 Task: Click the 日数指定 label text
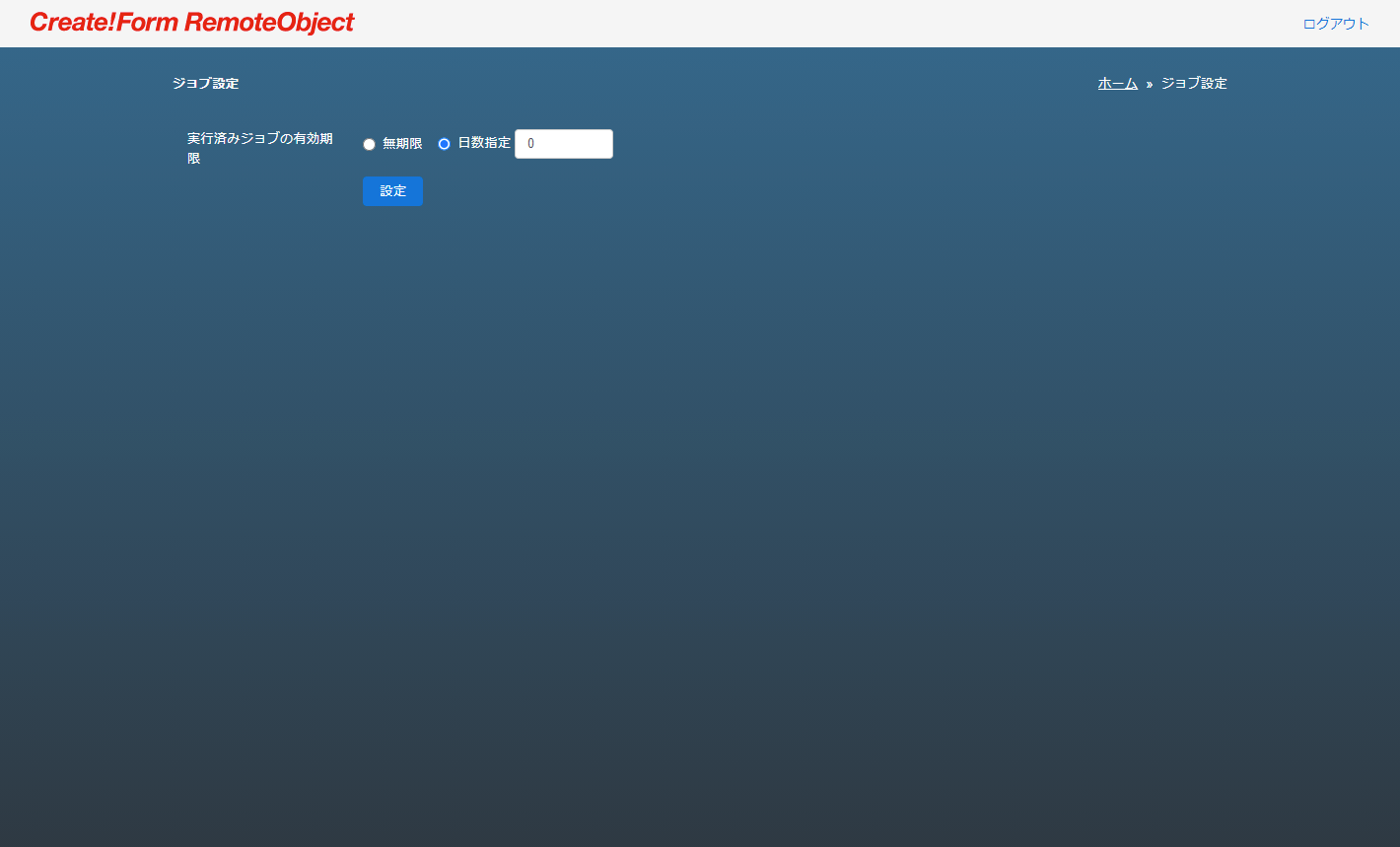point(484,143)
